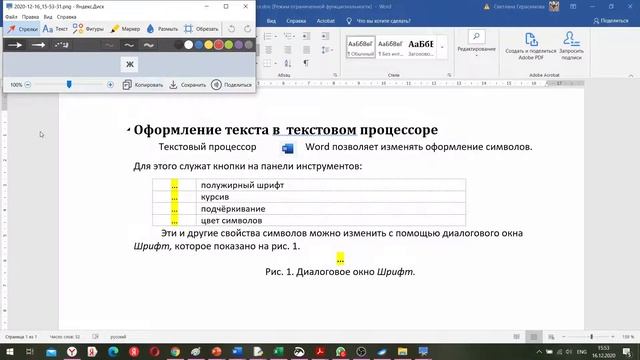Pick the red color swatch

coord(219,45)
